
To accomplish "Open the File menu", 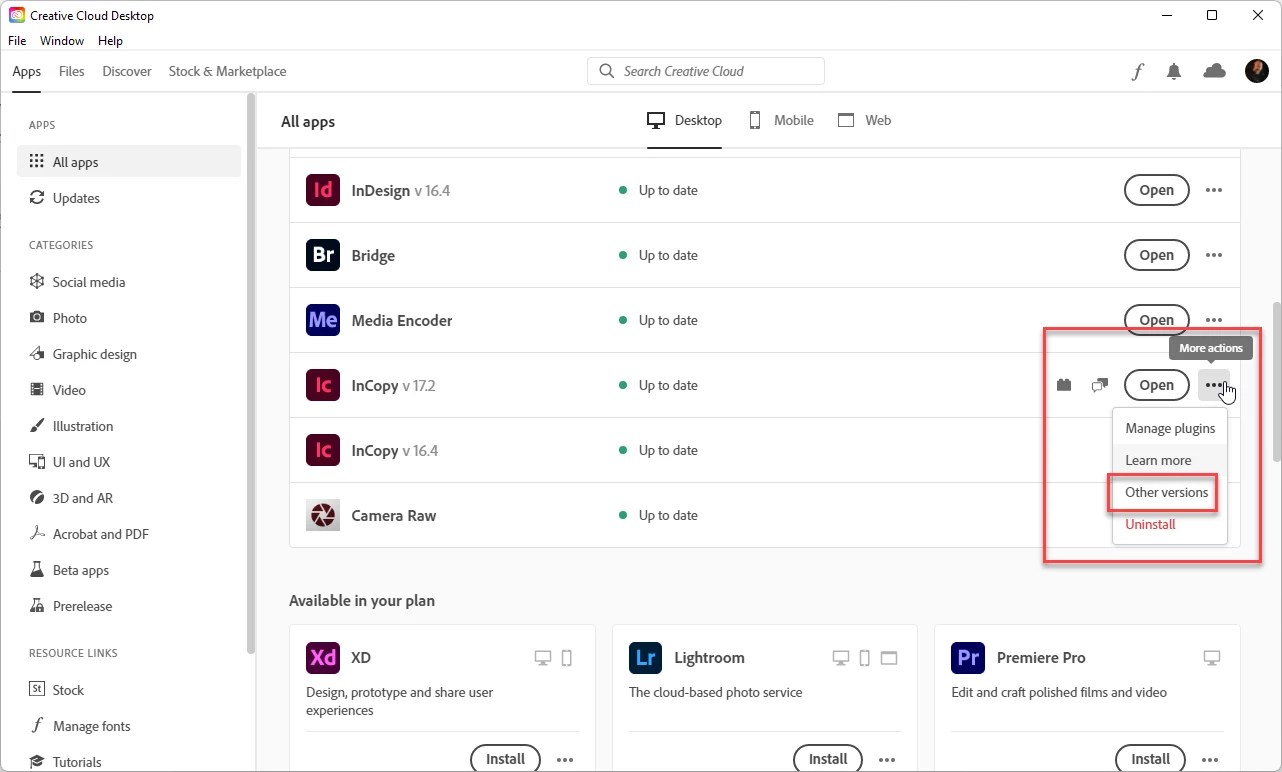I will click(17, 41).
